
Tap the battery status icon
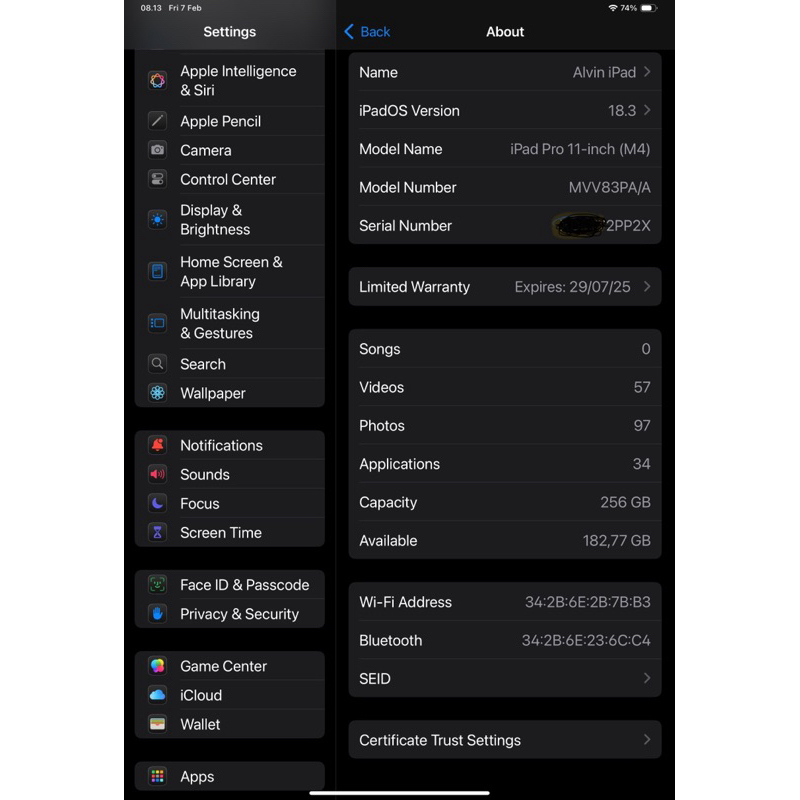coord(648,8)
